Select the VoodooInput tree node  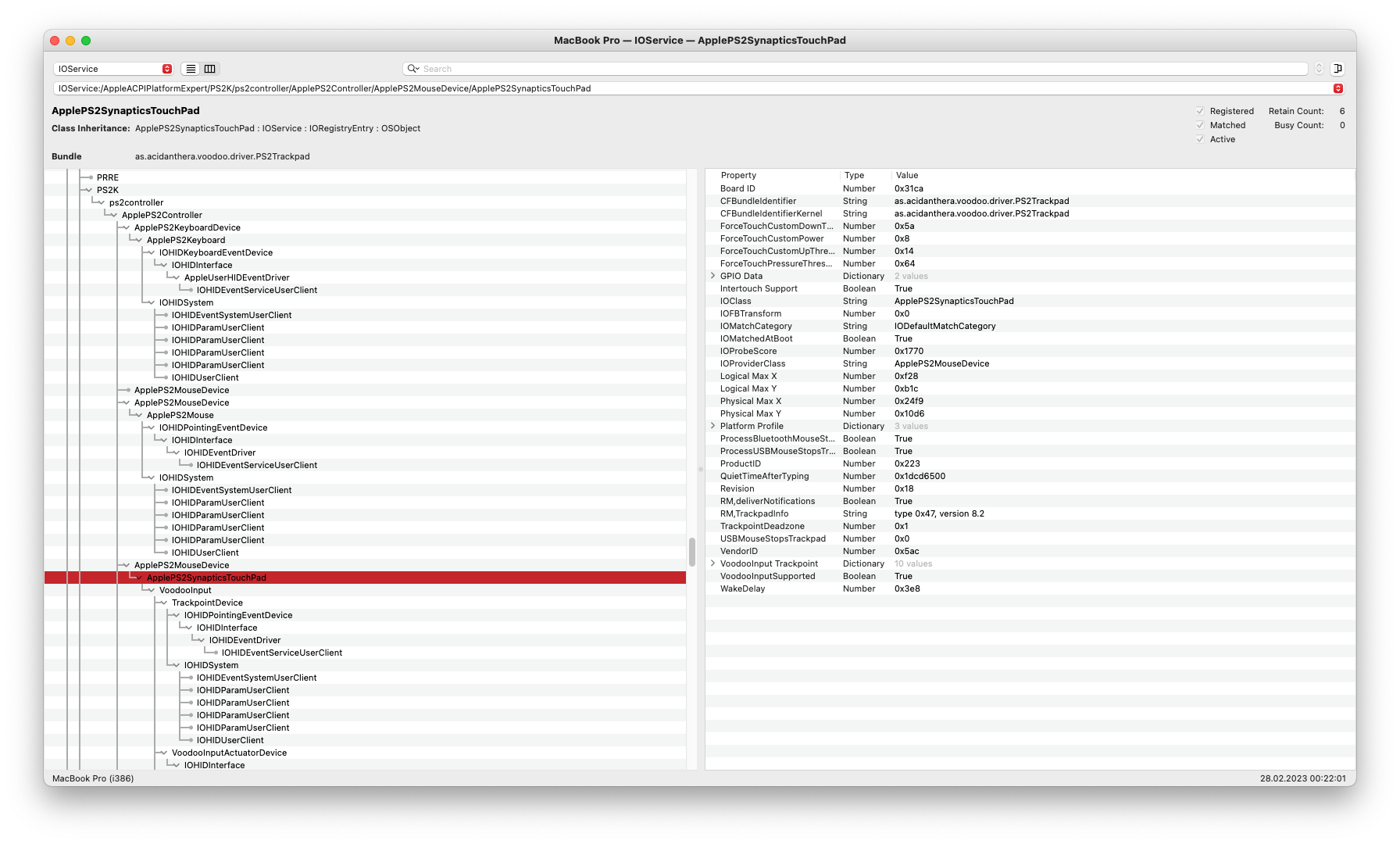[185, 590]
